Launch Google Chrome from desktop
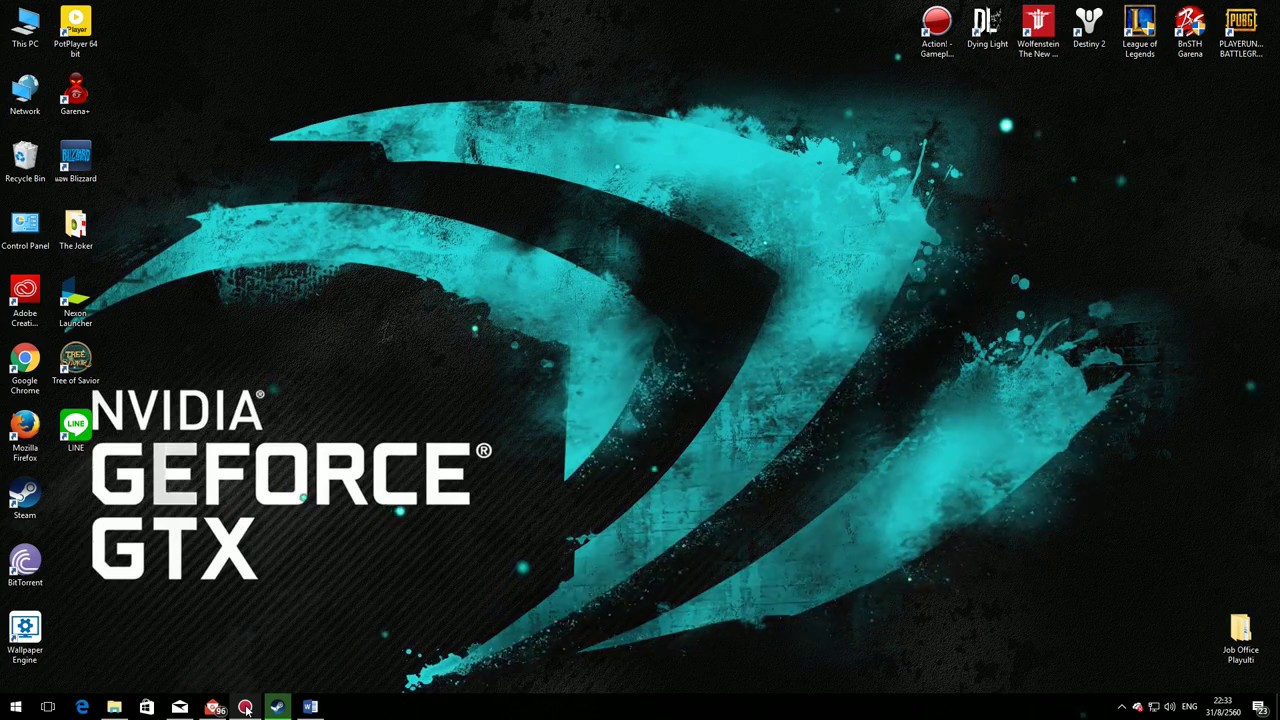Screen dimensions: 1280x720 (25, 369)
